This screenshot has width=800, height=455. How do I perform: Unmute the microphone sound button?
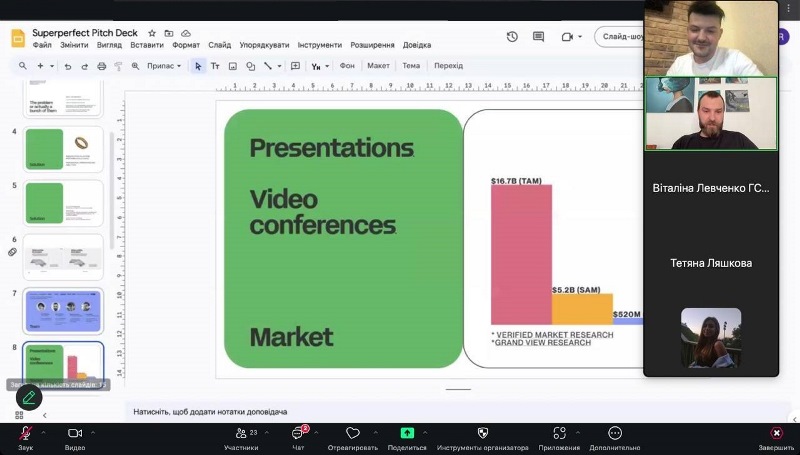click(x=26, y=433)
